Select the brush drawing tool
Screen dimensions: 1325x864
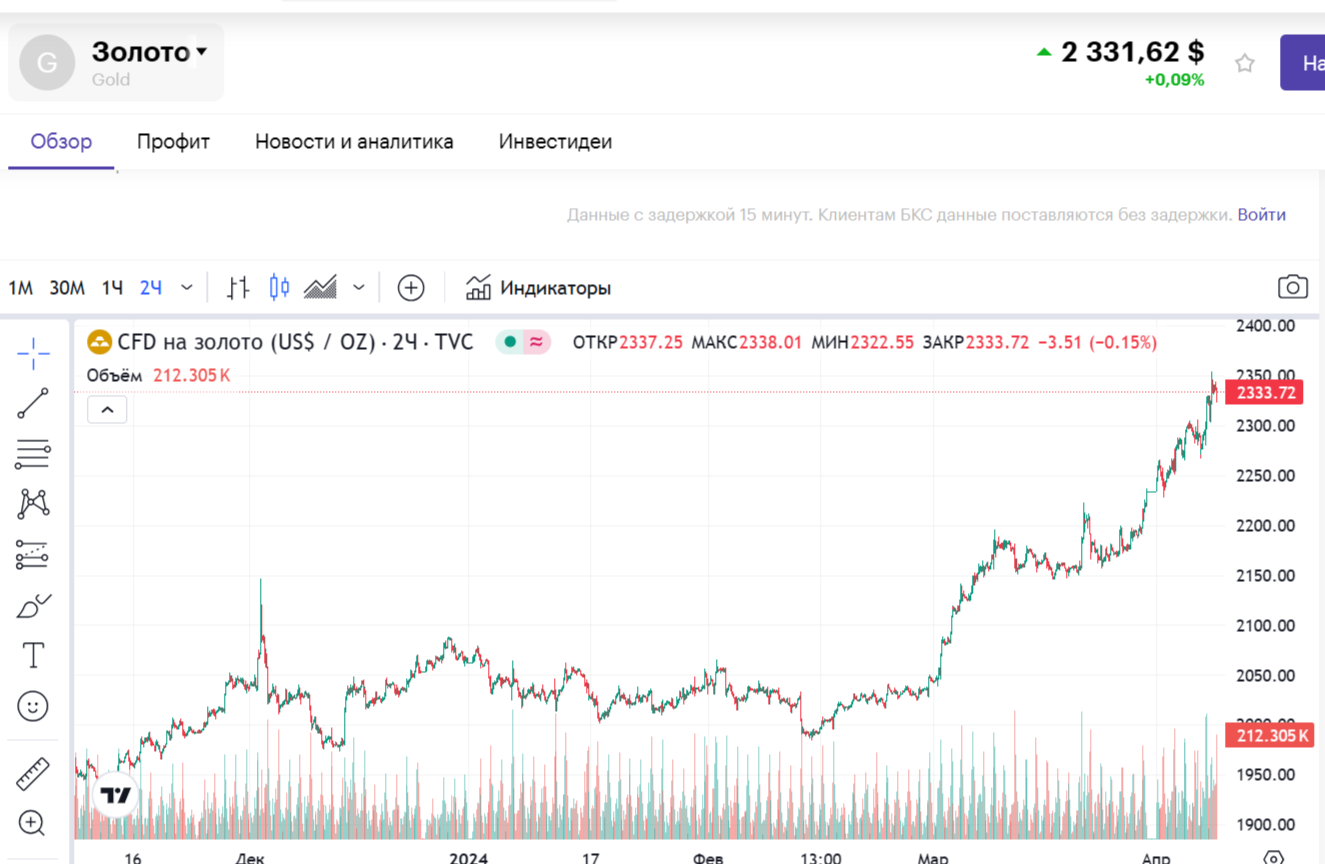pyautogui.click(x=33, y=606)
